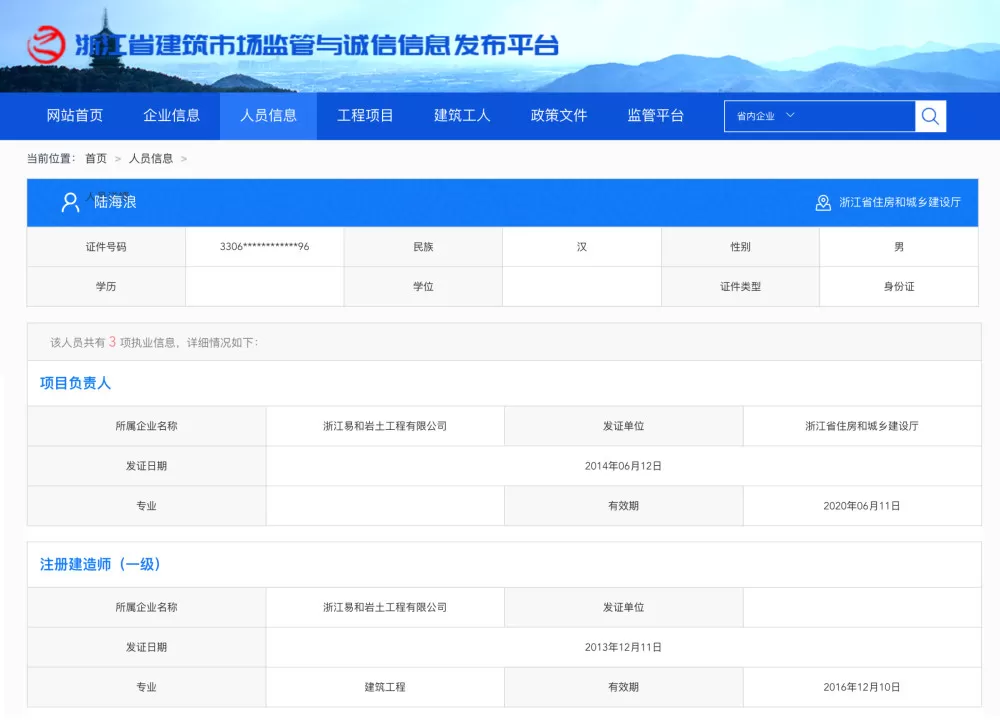The height and width of the screenshot is (721, 1000).
Task: Click the 人员信息 breadcrumb link
Action: (x=151, y=159)
